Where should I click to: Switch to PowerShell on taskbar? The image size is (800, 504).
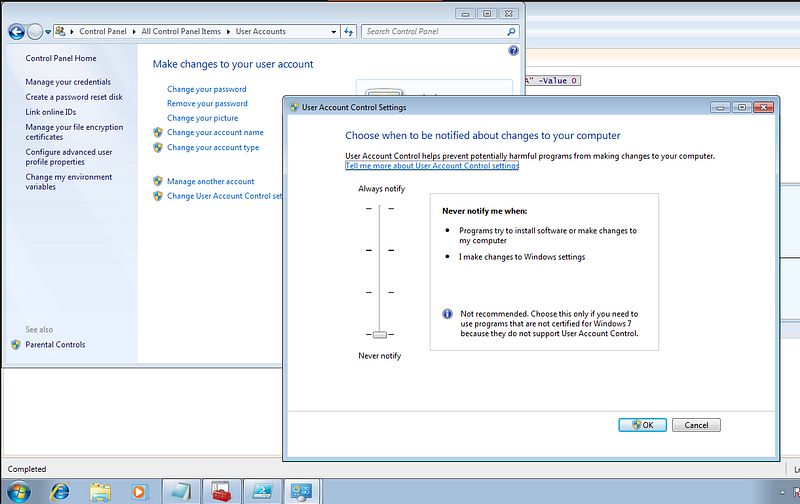click(262, 491)
